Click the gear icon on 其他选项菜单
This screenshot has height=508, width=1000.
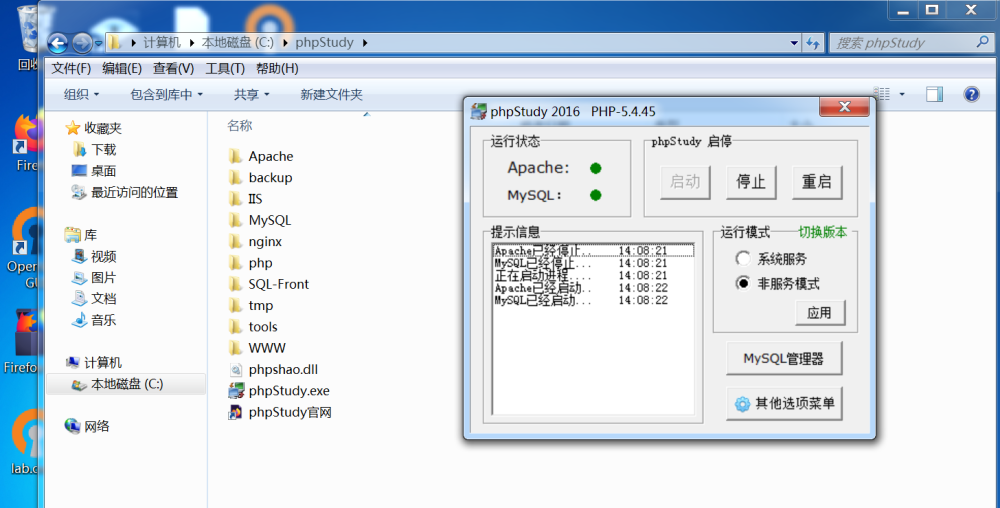tap(742, 404)
